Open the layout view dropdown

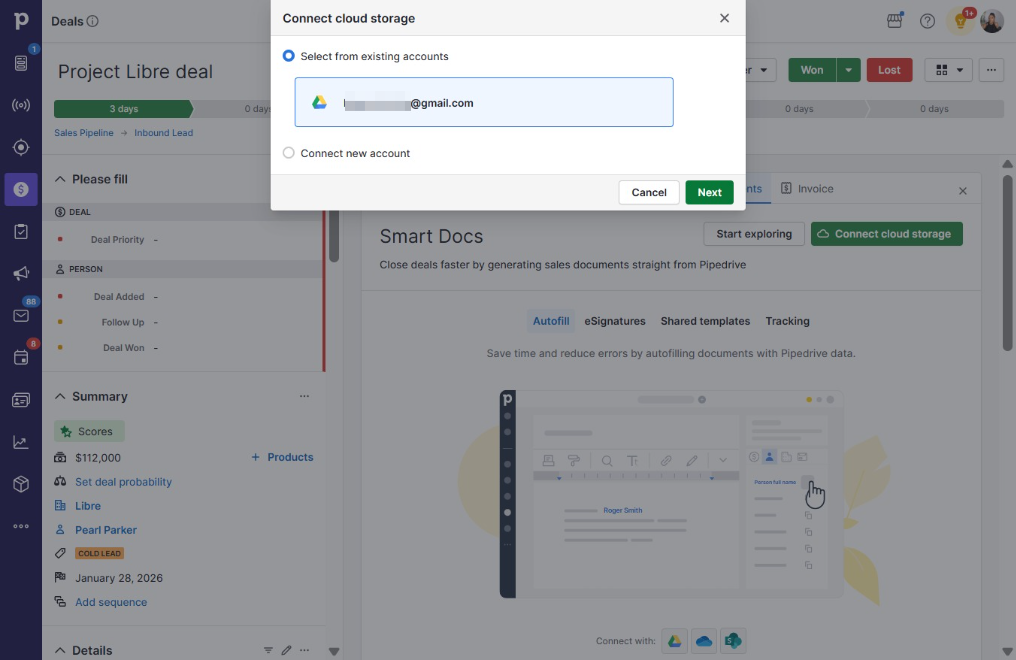click(949, 70)
